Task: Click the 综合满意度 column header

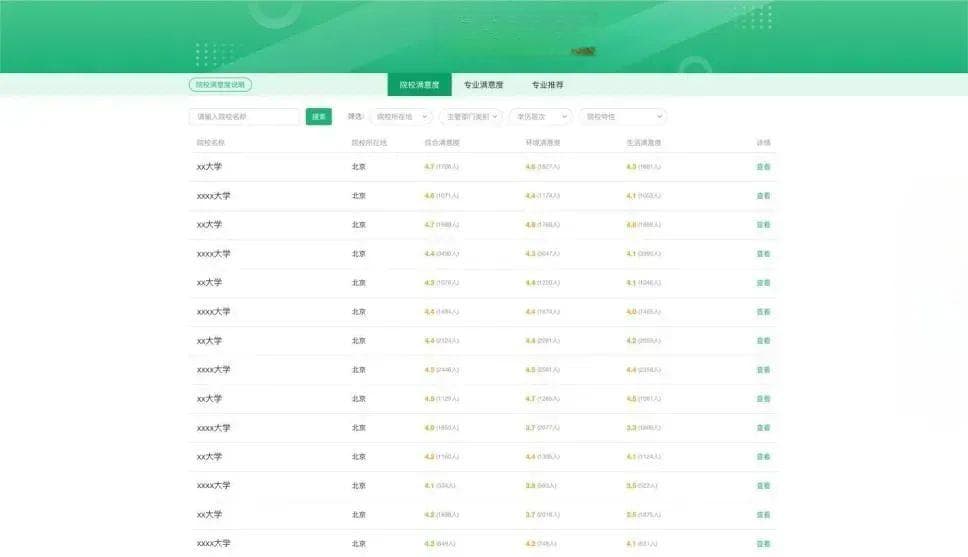Action: tap(442, 143)
